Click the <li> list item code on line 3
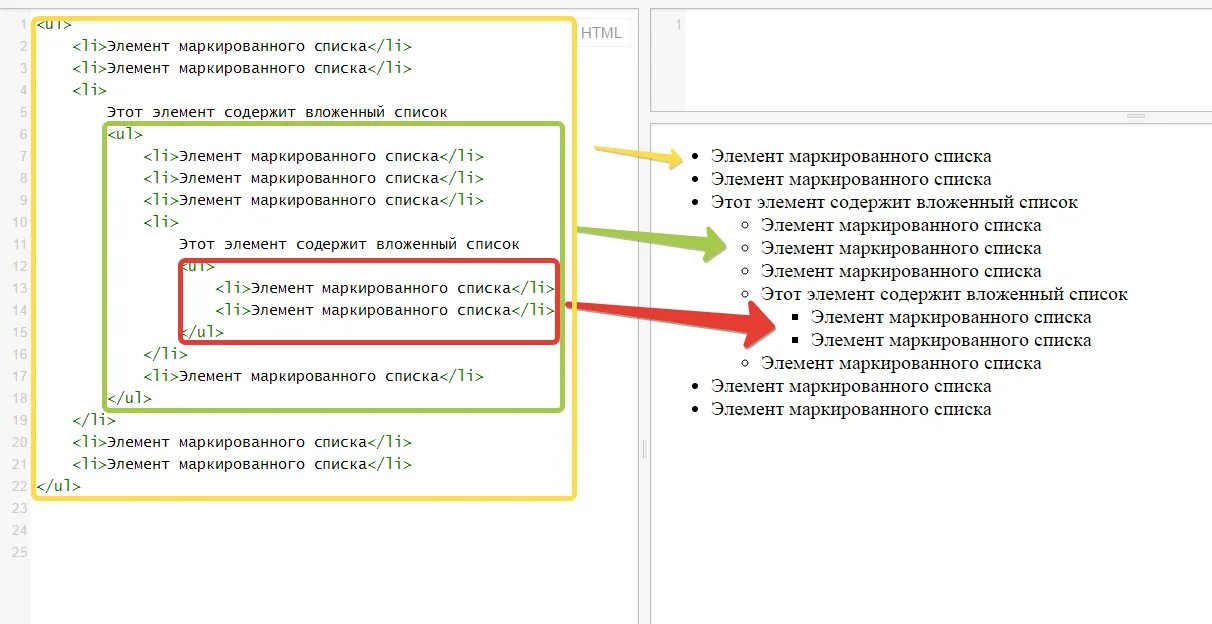Viewport: 1212px width, 624px height. tap(241, 68)
